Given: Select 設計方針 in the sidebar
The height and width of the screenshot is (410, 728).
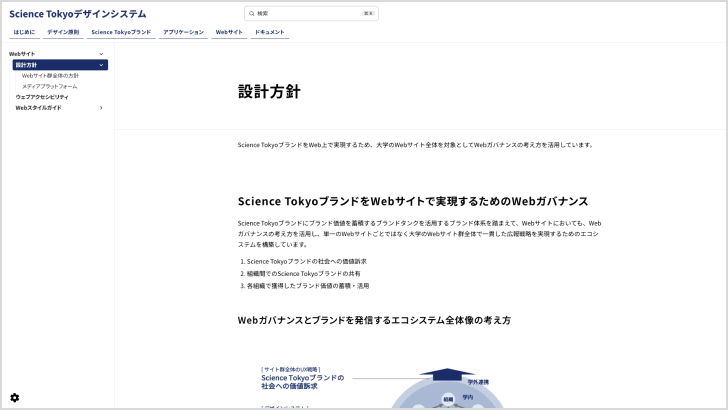Looking at the screenshot, I should 27,65.
